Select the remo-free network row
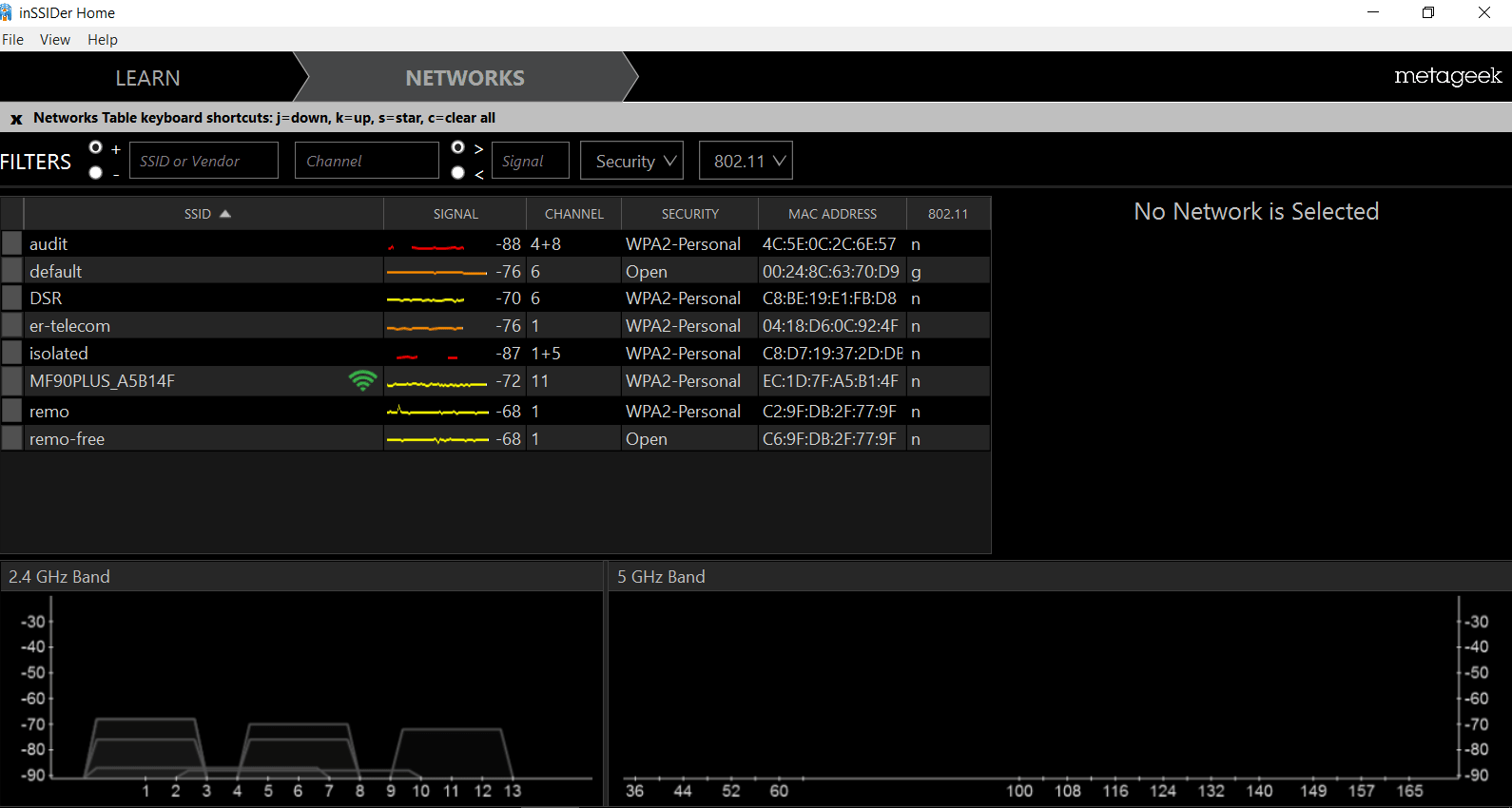The image size is (1512, 808). [495, 439]
